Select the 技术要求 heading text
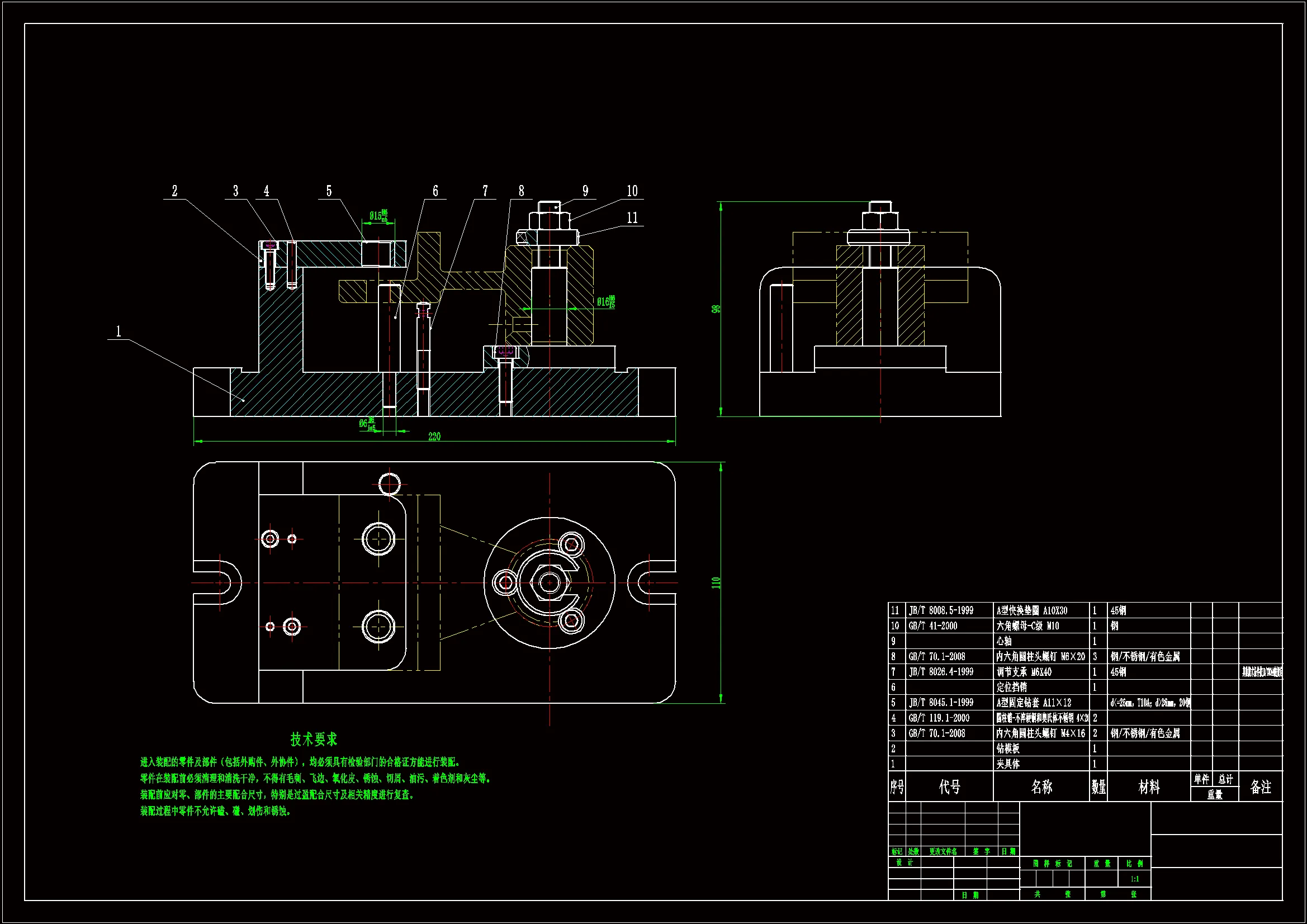 pos(314,740)
